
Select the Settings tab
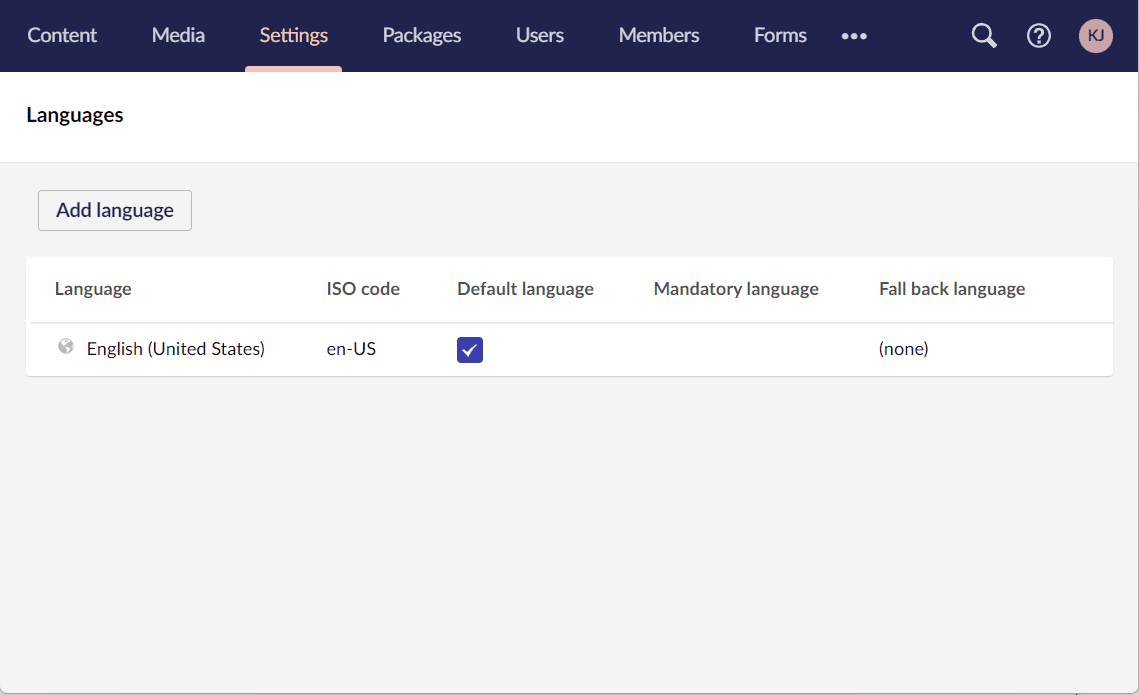coord(293,35)
